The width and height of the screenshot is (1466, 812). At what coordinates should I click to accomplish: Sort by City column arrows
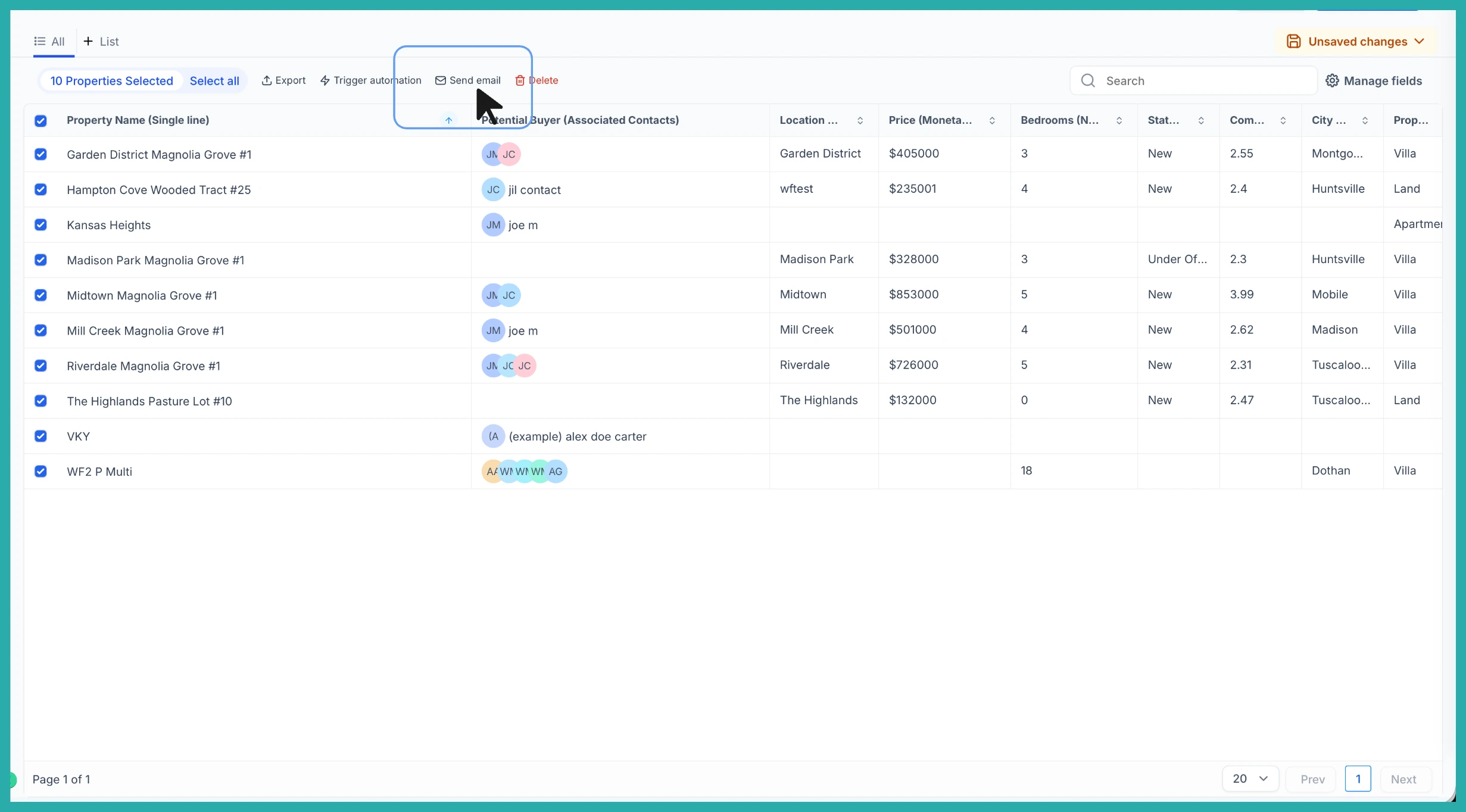pos(1365,120)
